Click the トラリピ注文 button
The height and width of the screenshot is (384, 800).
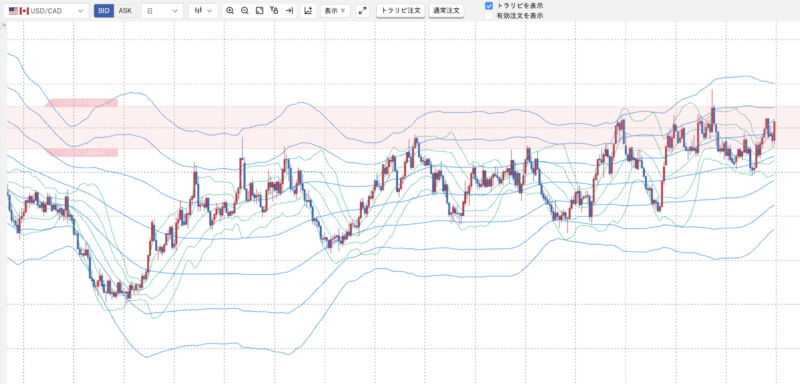(x=401, y=11)
